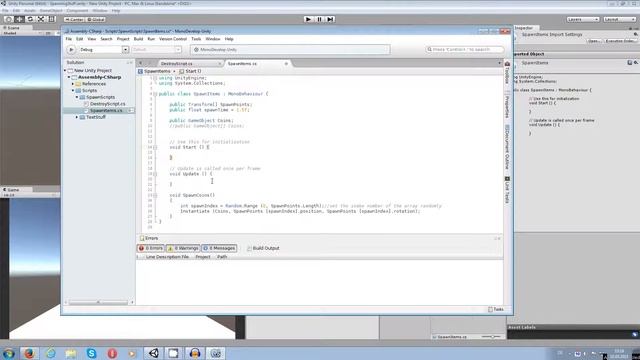The height and width of the screenshot is (360, 640).
Task: Toggle the Errors filter button
Action: tap(151, 248)
